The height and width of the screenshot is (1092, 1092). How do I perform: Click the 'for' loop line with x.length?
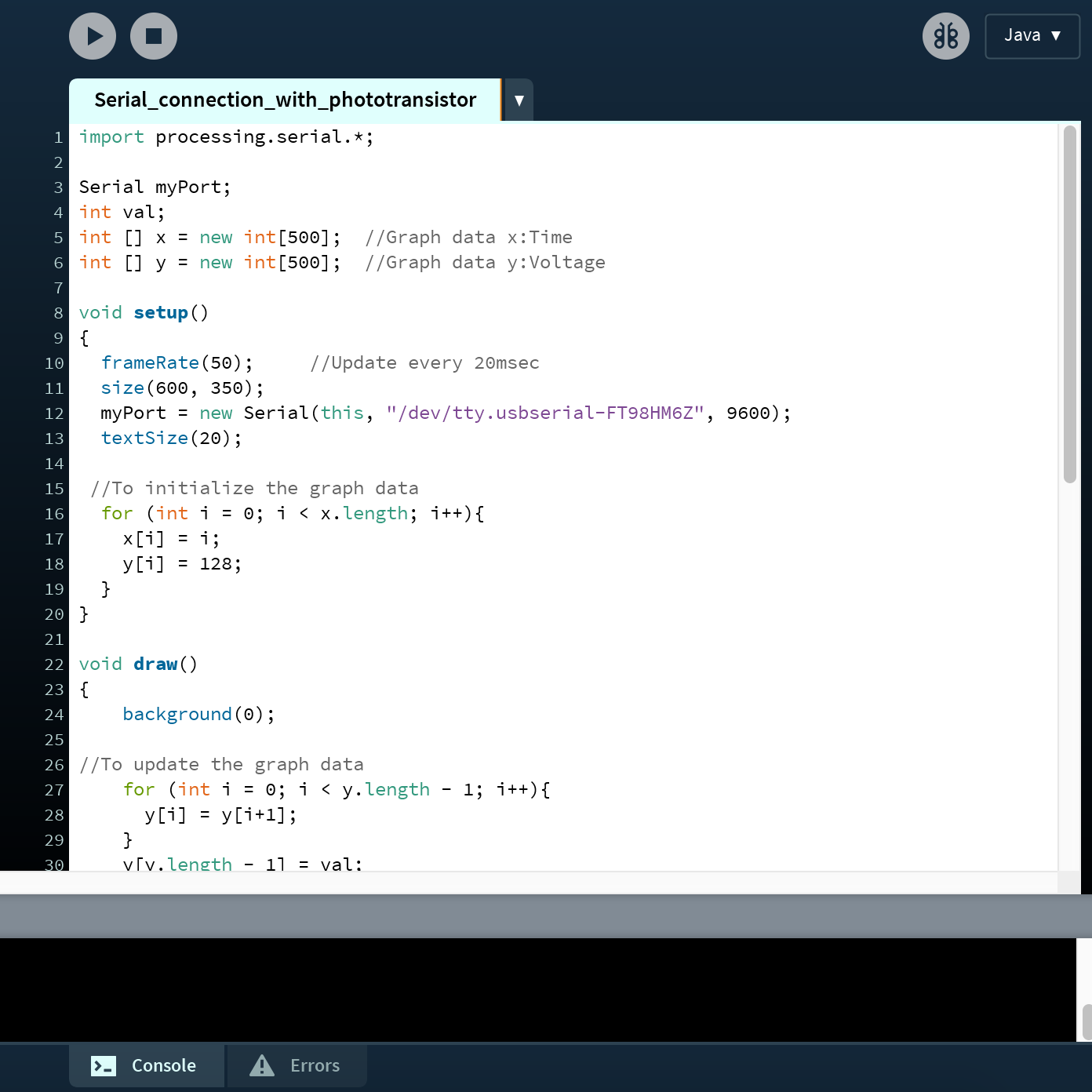pyautogui.click(x=293, y=514)
